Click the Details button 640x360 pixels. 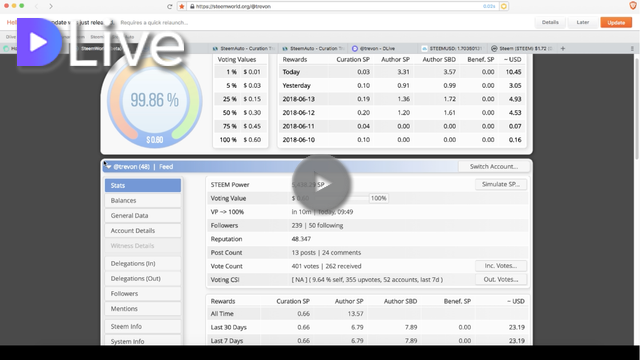click(x=550, y=22)
